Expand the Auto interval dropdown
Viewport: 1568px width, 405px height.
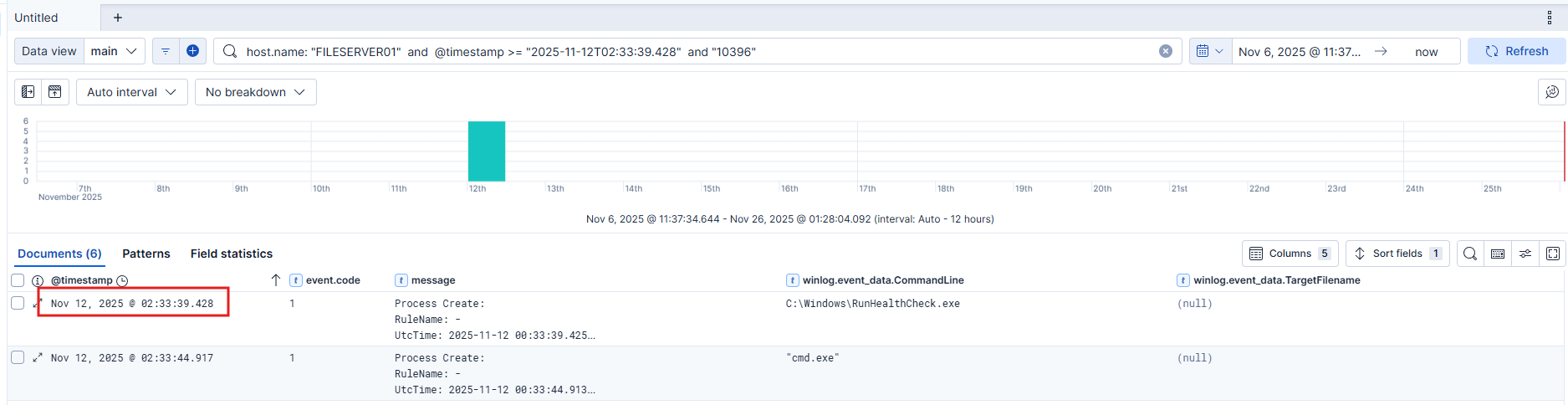click(x=131, y=92)
